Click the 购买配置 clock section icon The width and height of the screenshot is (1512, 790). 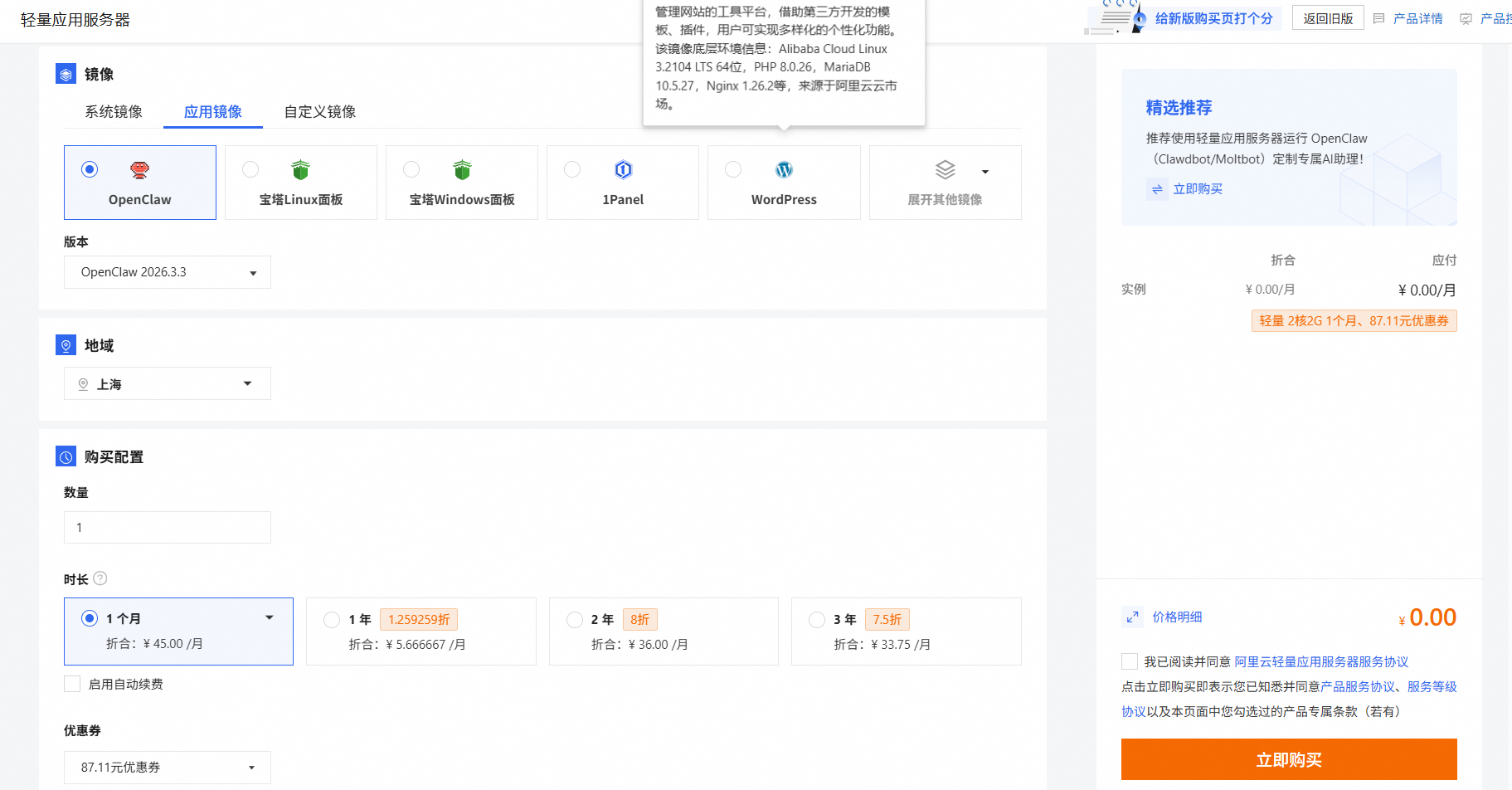(66, 456)
